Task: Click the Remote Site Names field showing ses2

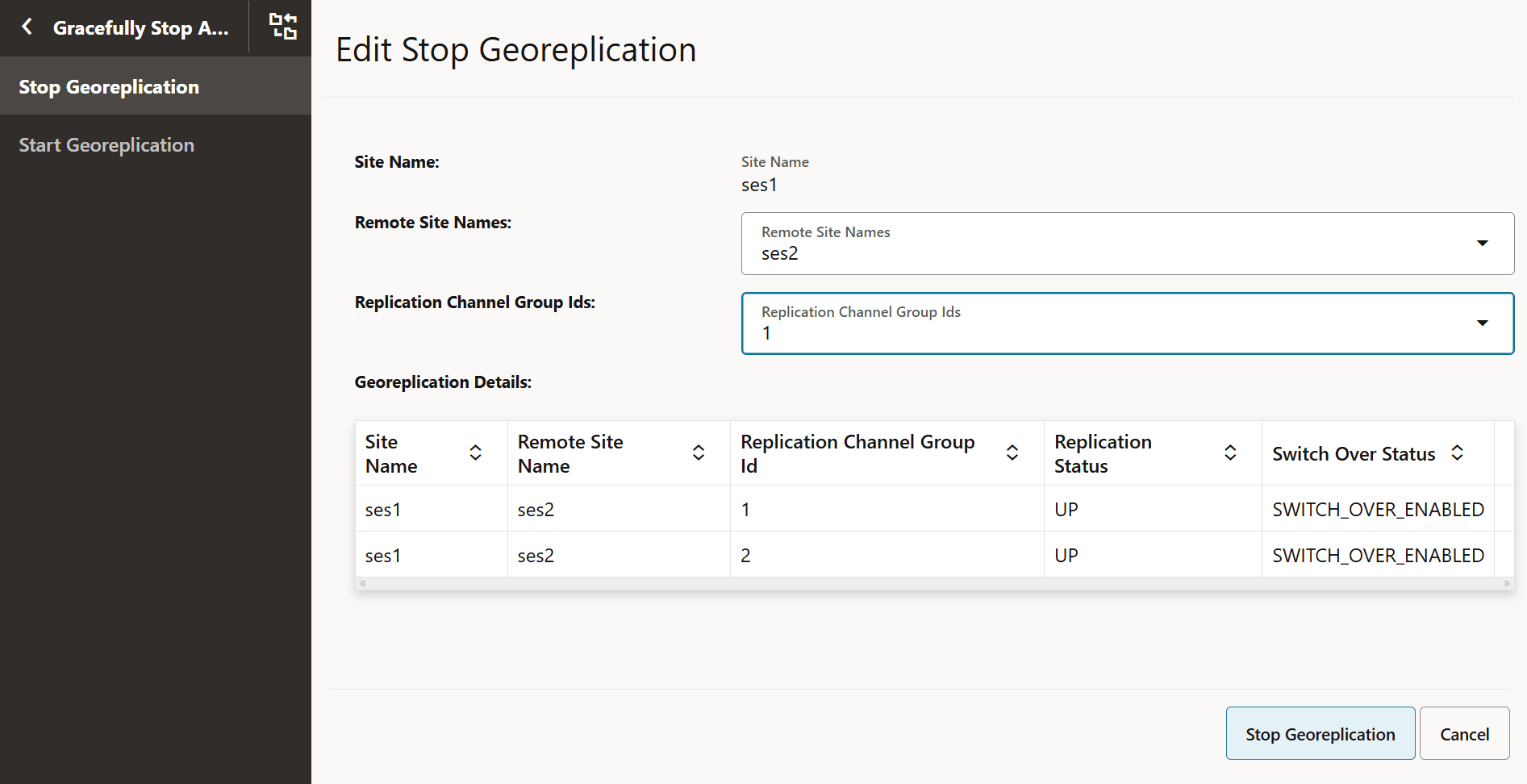Action: (1128, 244)
